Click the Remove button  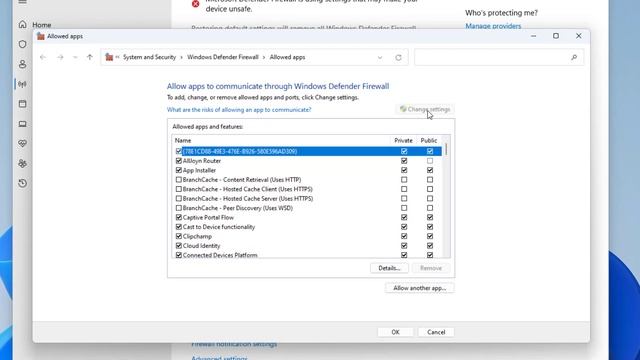pos(431,268)
